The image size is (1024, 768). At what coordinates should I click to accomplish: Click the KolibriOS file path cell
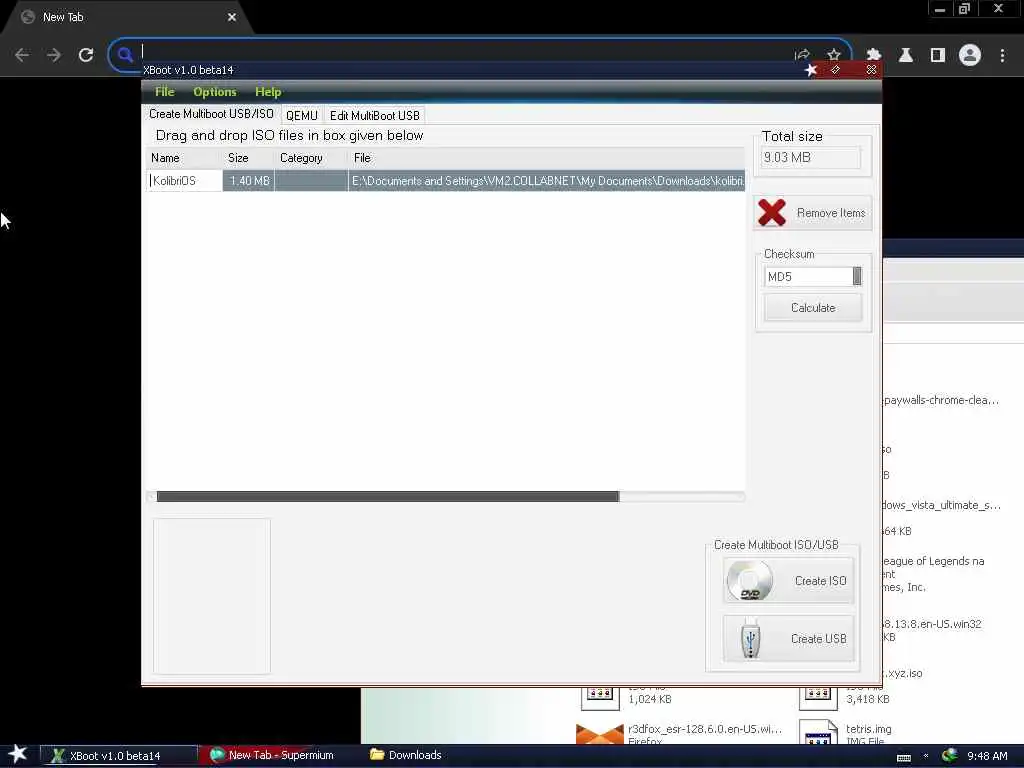[547, 181]
